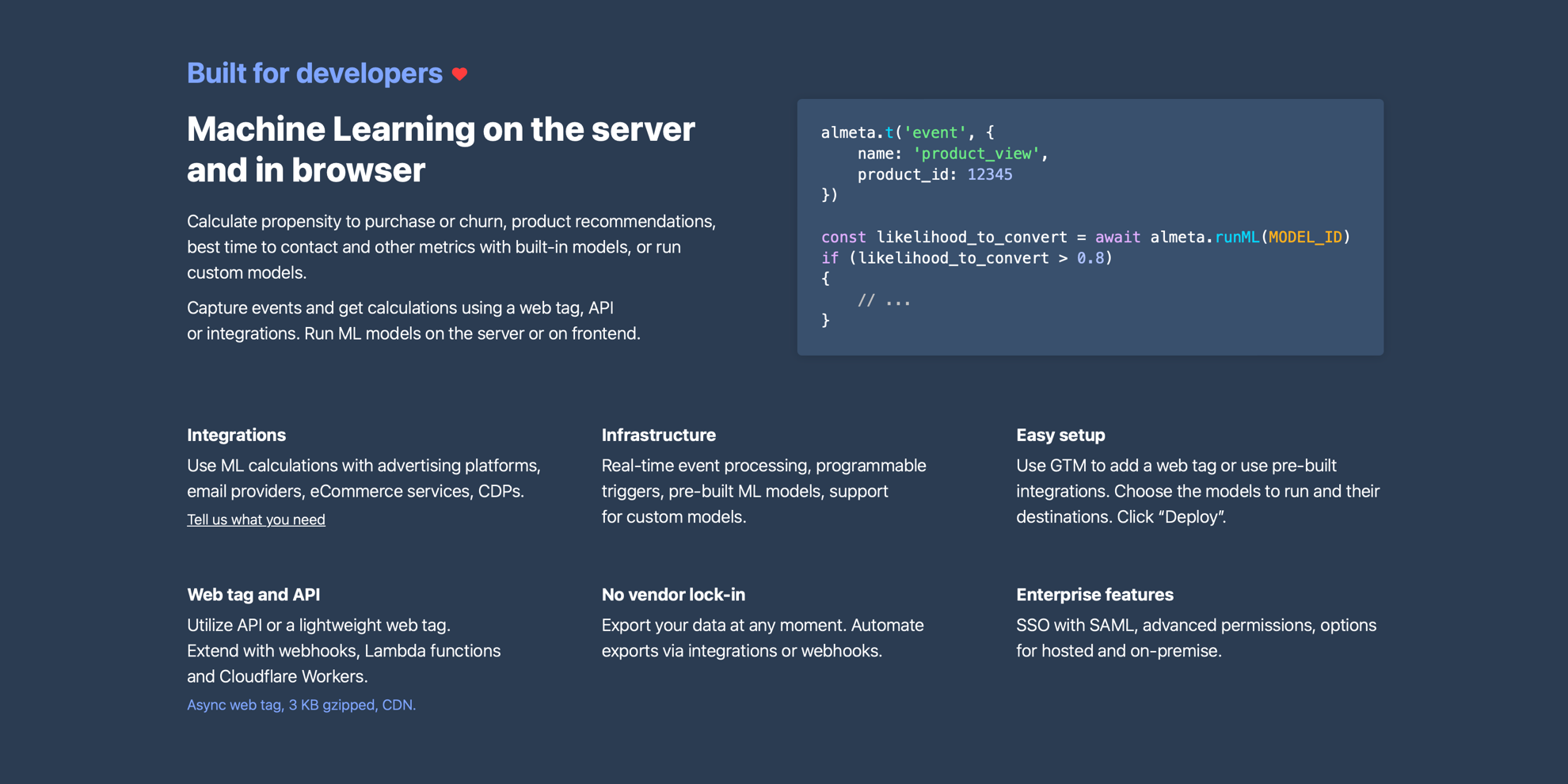The height and width of the screenshot is (784, 1568).
Task: Click the "Web tag and API" heading
Action: pyautogui.click(x=253, y=594)
